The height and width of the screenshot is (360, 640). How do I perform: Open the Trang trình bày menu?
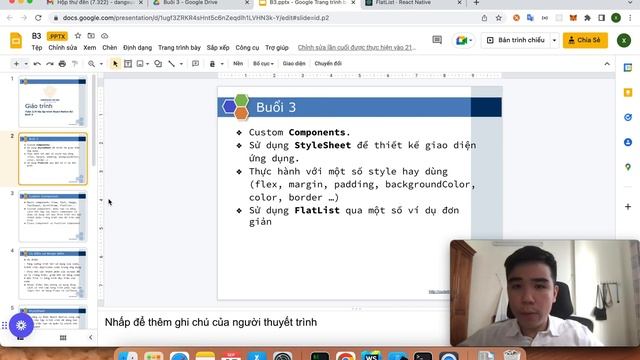[179, 48]
